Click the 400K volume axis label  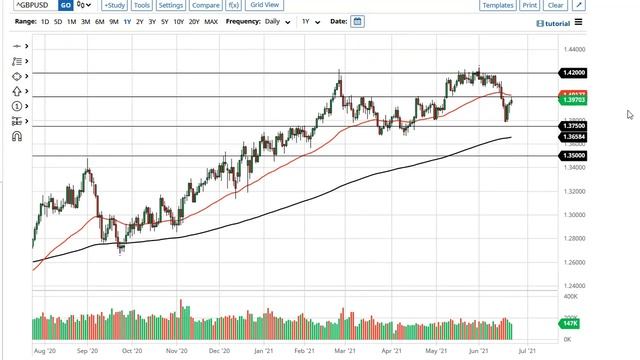coord(571,296)
